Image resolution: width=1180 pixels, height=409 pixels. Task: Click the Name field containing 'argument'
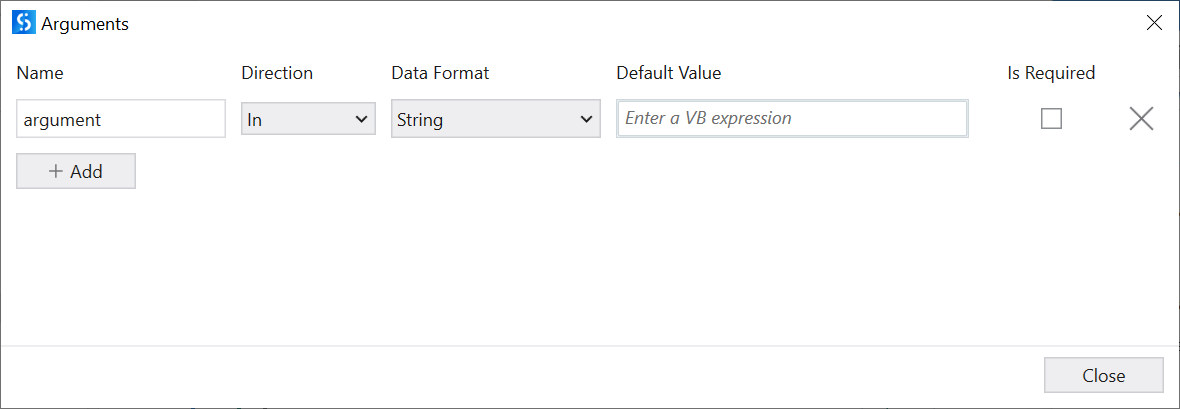121,119
